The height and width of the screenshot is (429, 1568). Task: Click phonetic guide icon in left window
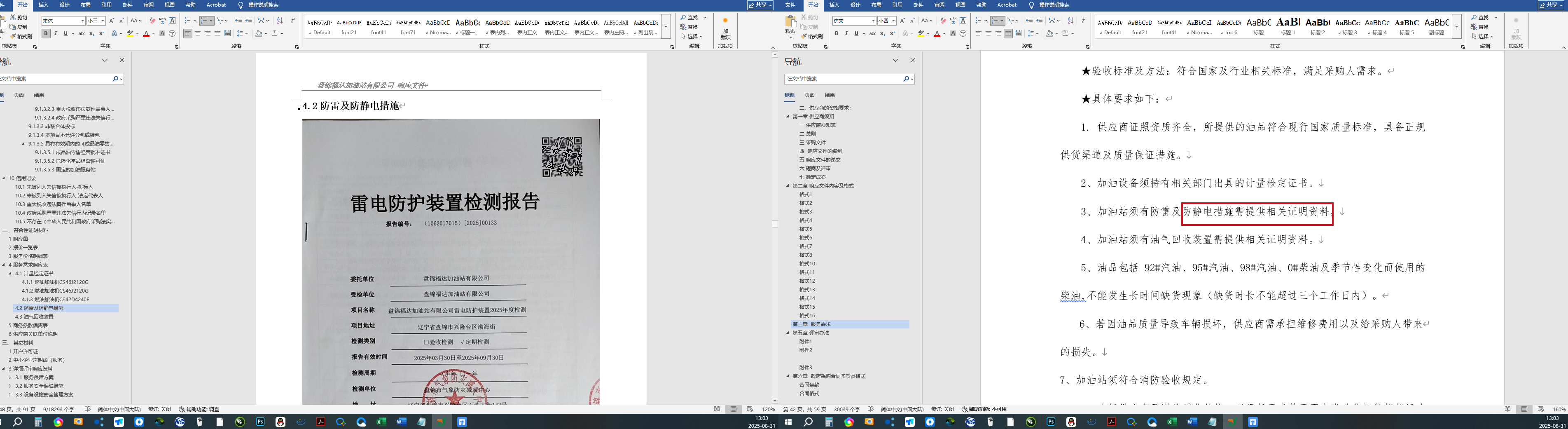163,21
